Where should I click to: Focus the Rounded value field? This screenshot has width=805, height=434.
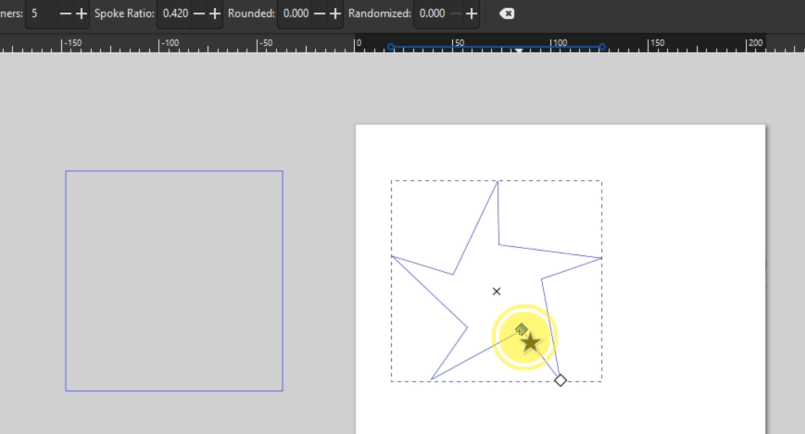click(296, 14)
